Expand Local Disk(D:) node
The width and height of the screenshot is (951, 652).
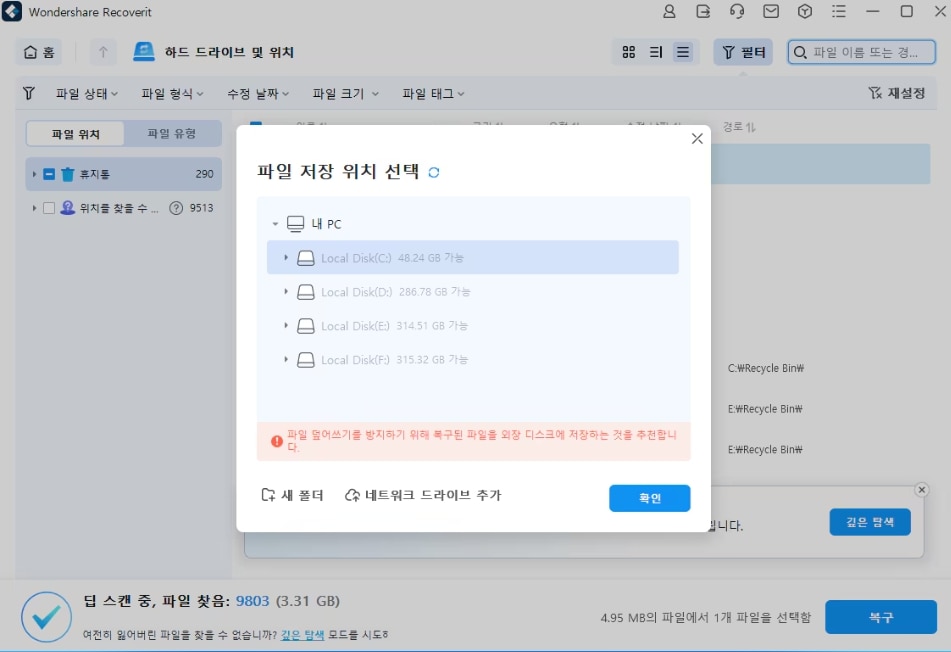pyautogui.click(x=286, y=292)
